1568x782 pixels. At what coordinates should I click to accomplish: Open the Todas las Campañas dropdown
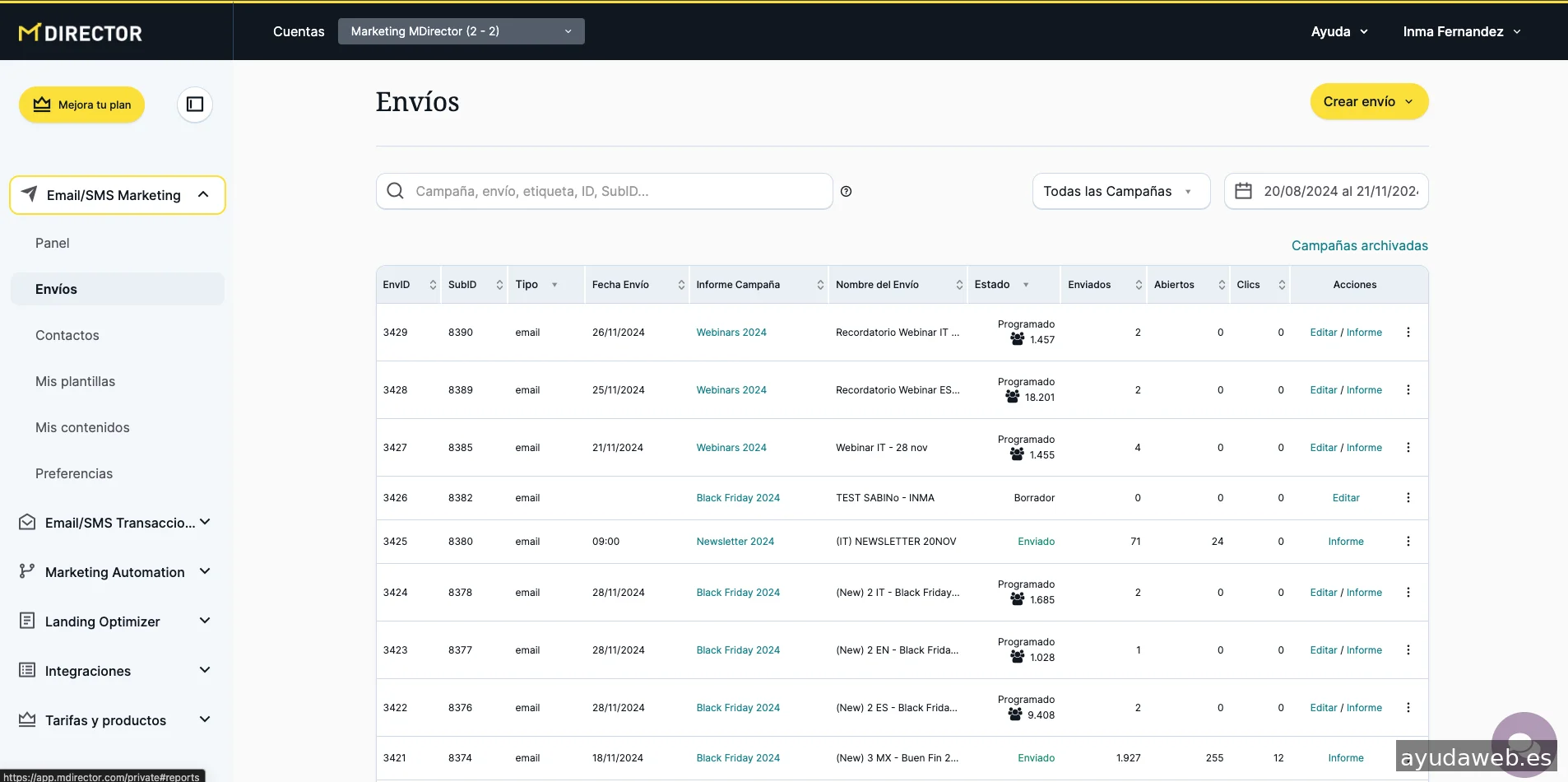1120,192
